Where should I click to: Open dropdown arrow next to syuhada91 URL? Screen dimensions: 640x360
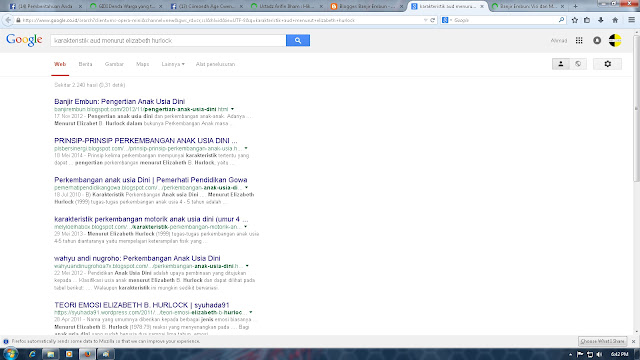[x=251, y=312]
